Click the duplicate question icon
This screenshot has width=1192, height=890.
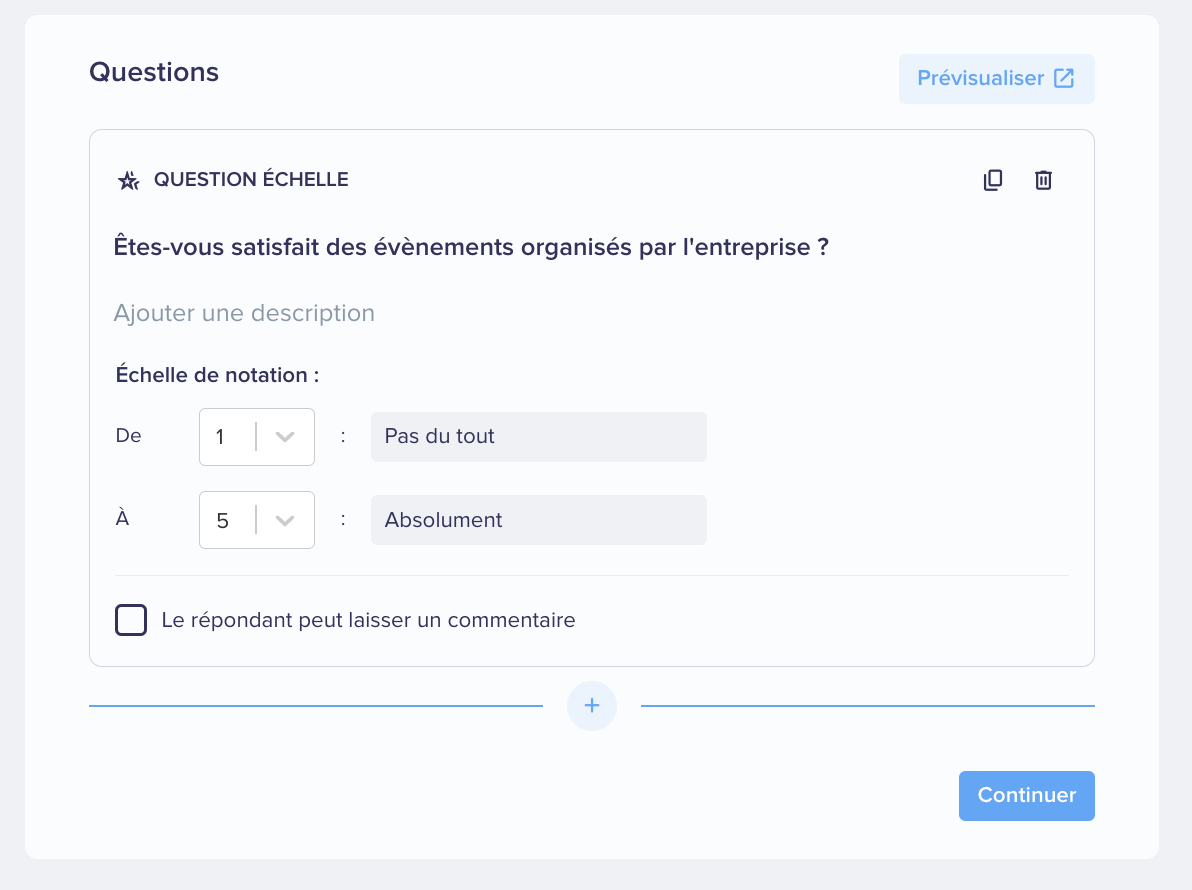point(993,180)
